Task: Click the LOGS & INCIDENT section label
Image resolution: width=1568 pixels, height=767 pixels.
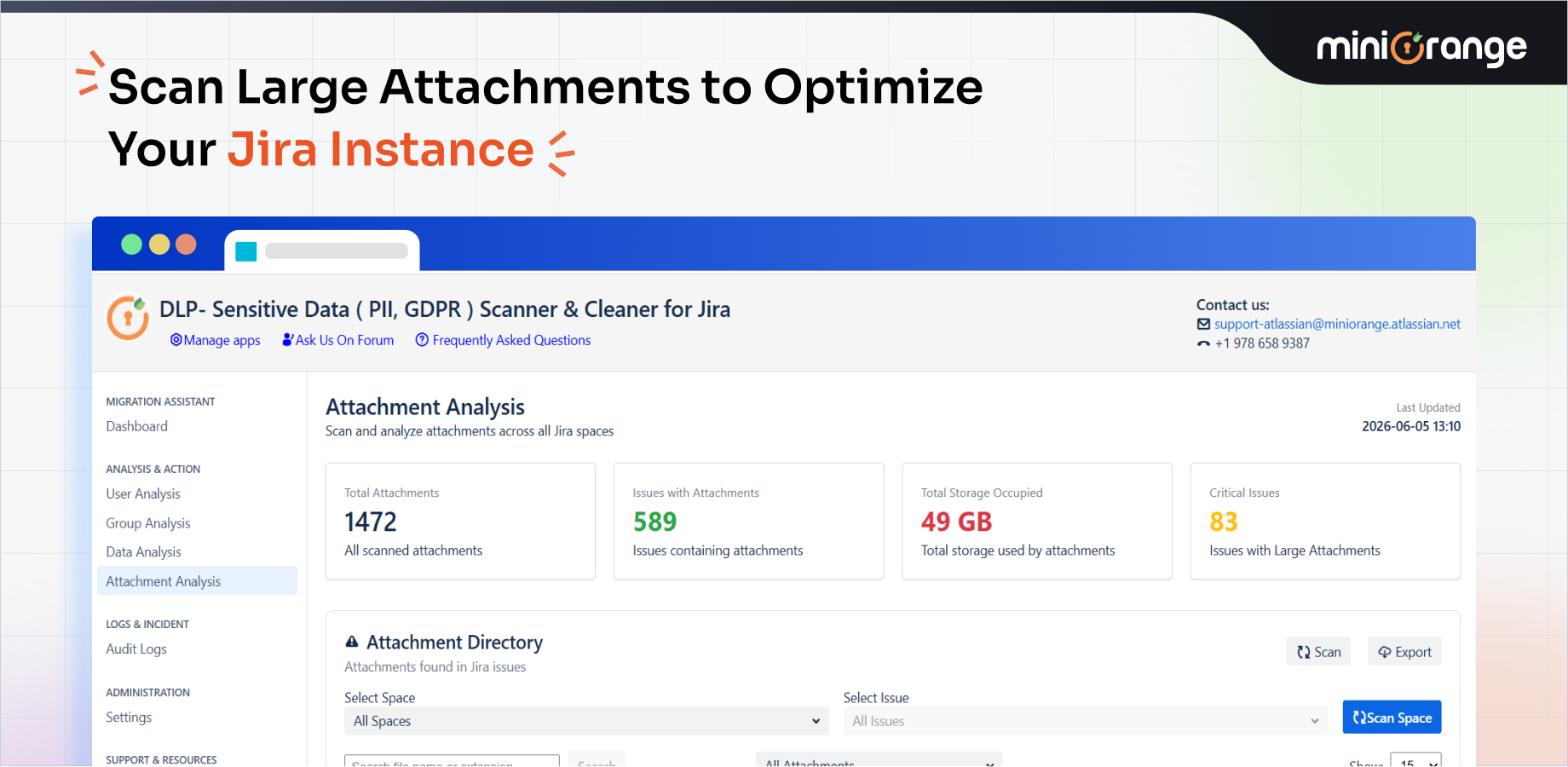Action: pyautogui.click(x=147, y=624)
